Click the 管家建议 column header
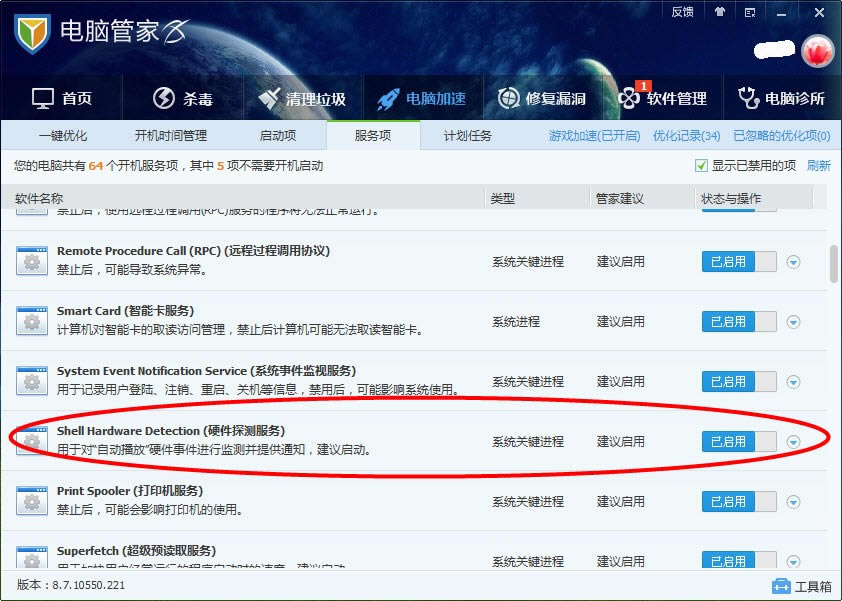 tap(619, 198)
